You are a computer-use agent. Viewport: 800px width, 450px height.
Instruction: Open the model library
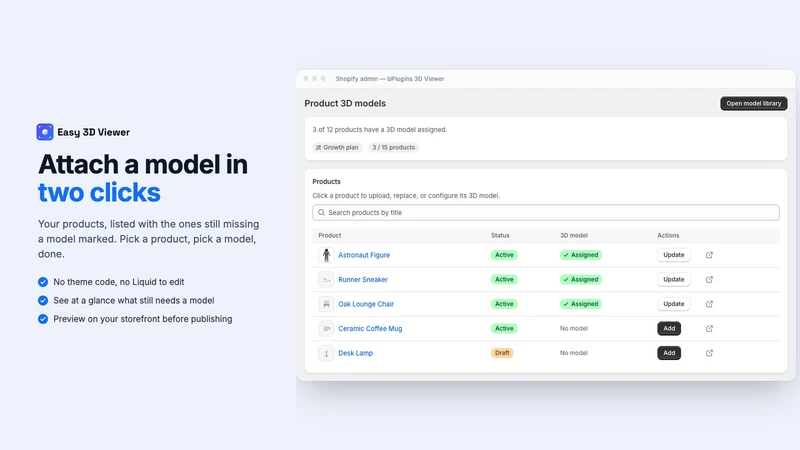(x=754, y=104)
